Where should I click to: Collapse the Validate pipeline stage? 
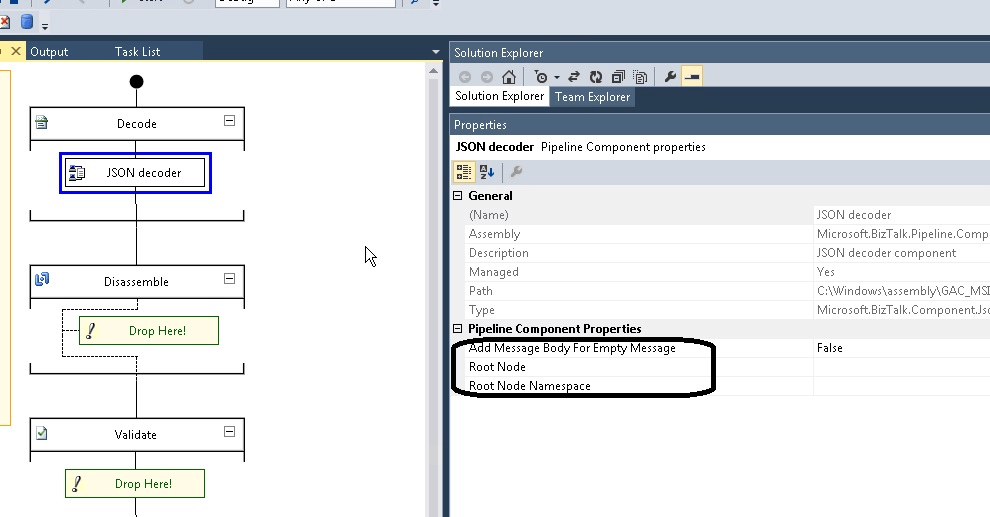[229, 432]
